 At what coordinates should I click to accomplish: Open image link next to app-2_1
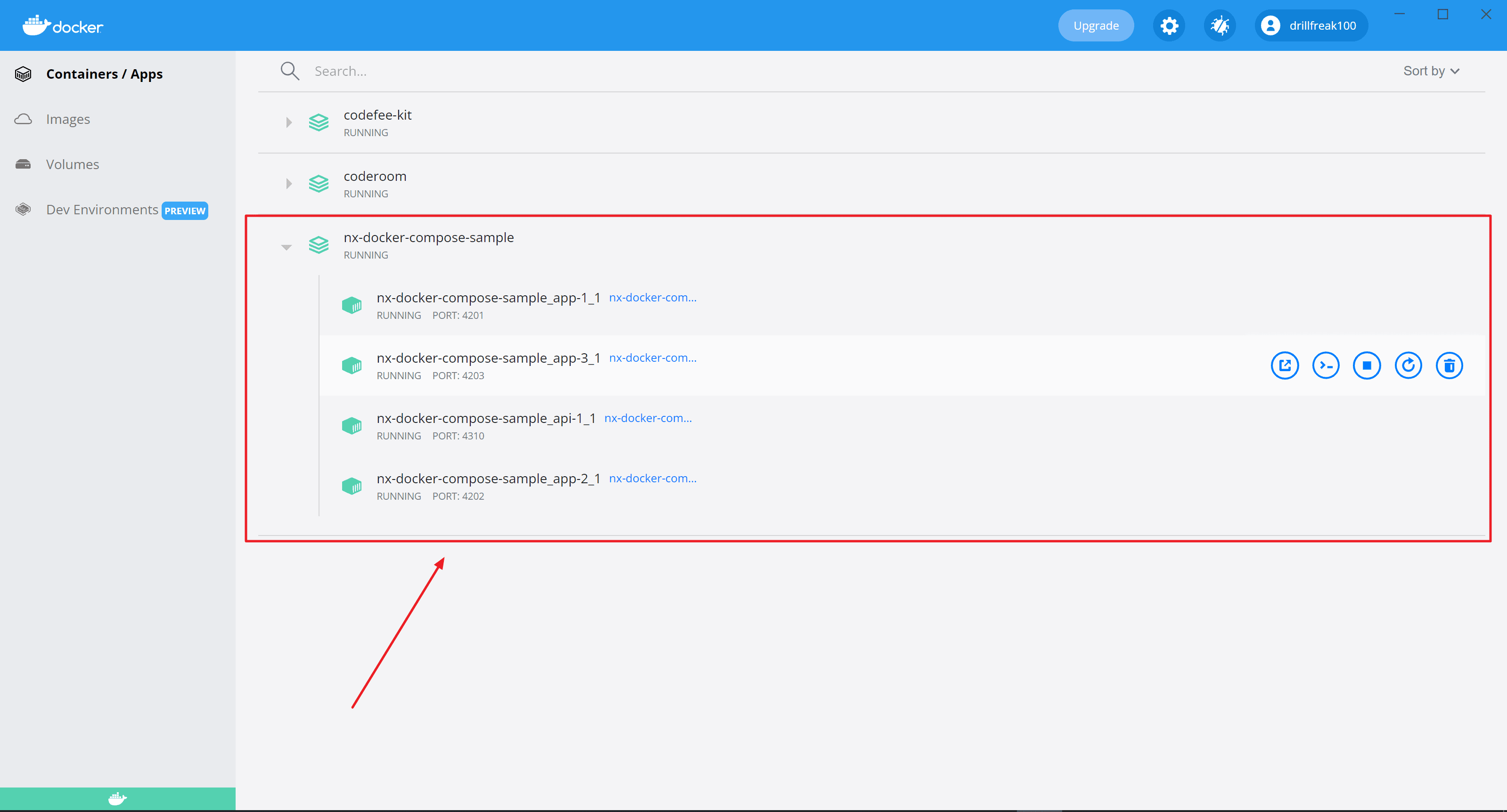(x=653, y=478)
